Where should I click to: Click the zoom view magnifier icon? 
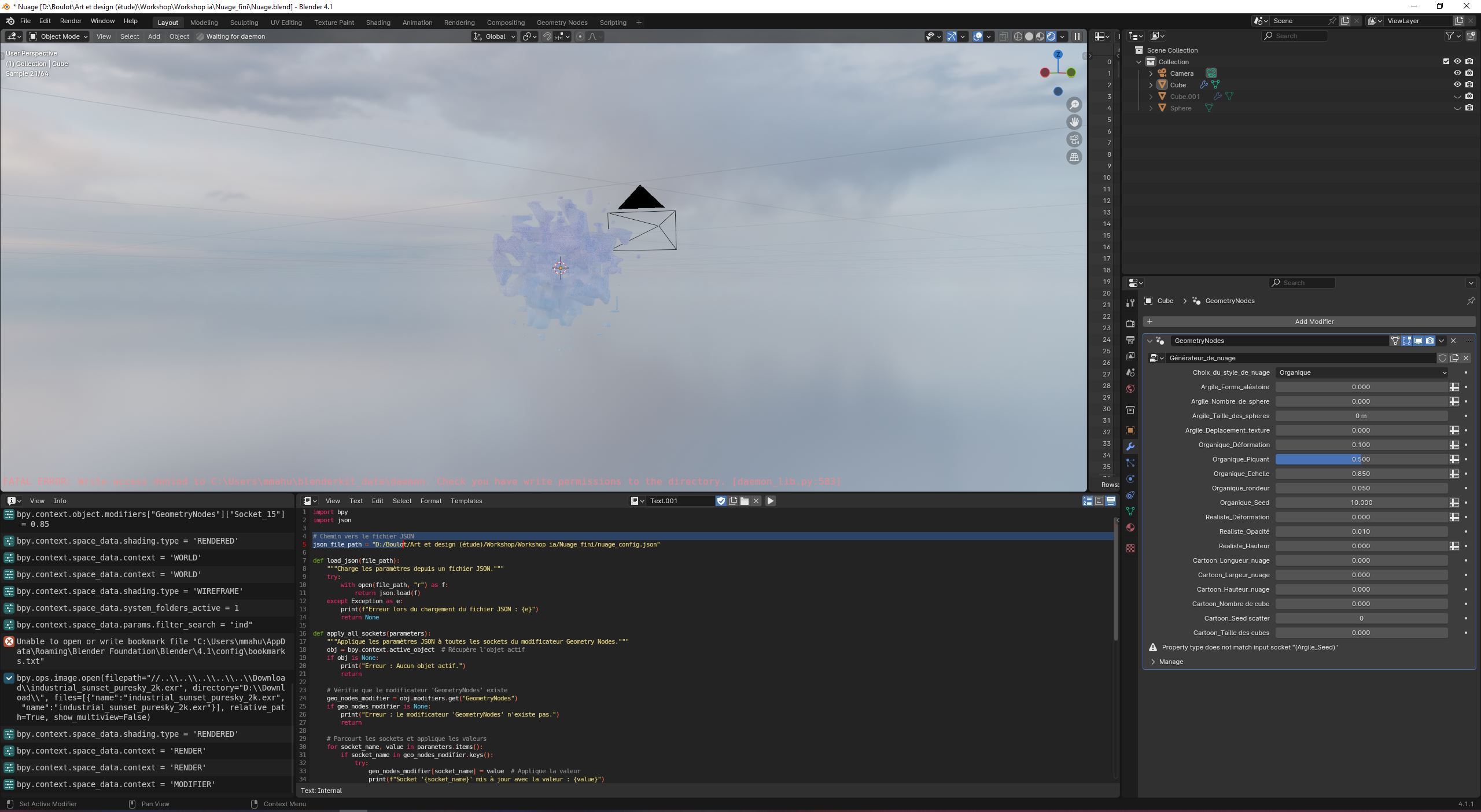pyautogui.click(x=1074, y=105)
